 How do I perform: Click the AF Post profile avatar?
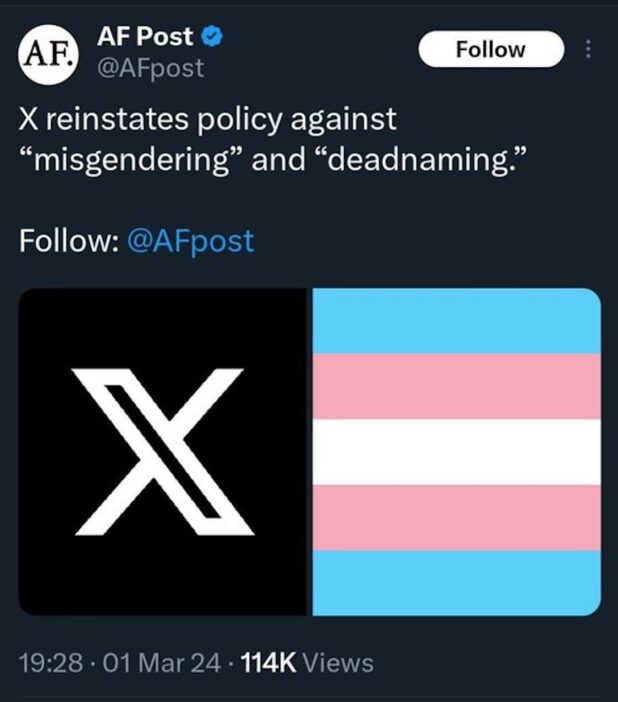(48, 55)
